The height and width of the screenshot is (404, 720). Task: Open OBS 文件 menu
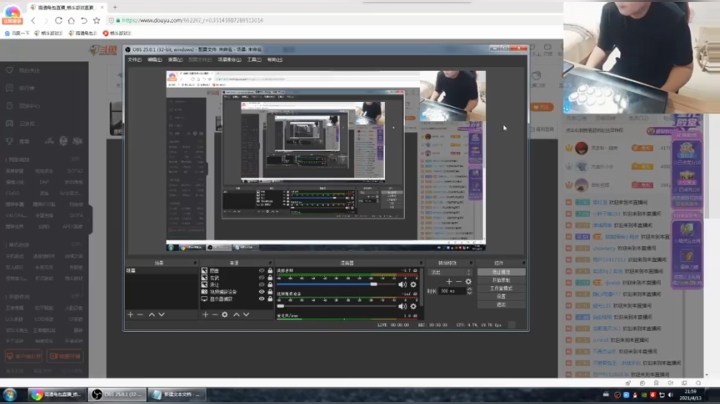click(134, 60)
